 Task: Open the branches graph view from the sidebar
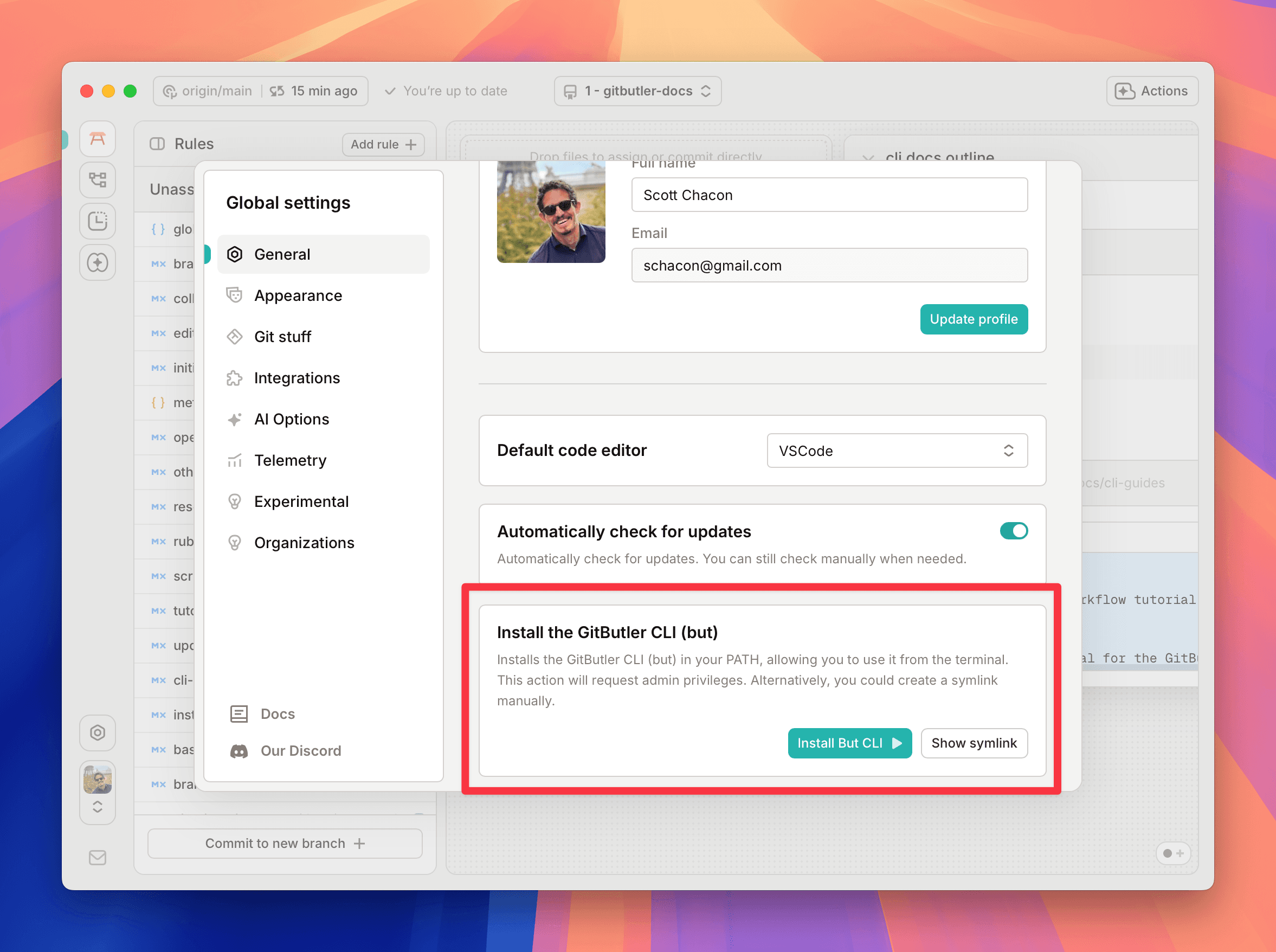(x=98, y=181)
